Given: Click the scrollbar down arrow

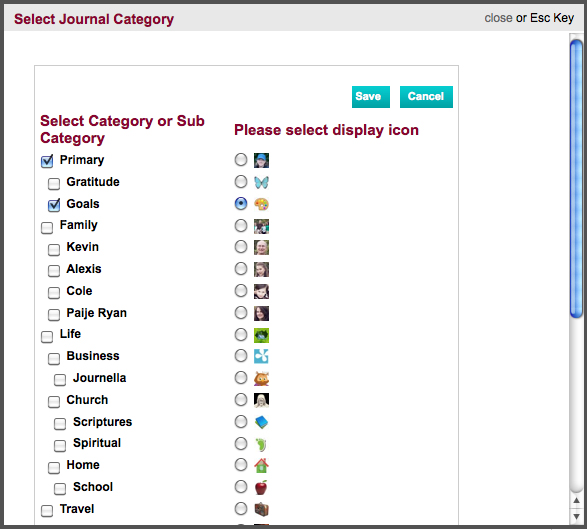Looking at the screenshot, I should pyautogui.click(x=577, y=517).
